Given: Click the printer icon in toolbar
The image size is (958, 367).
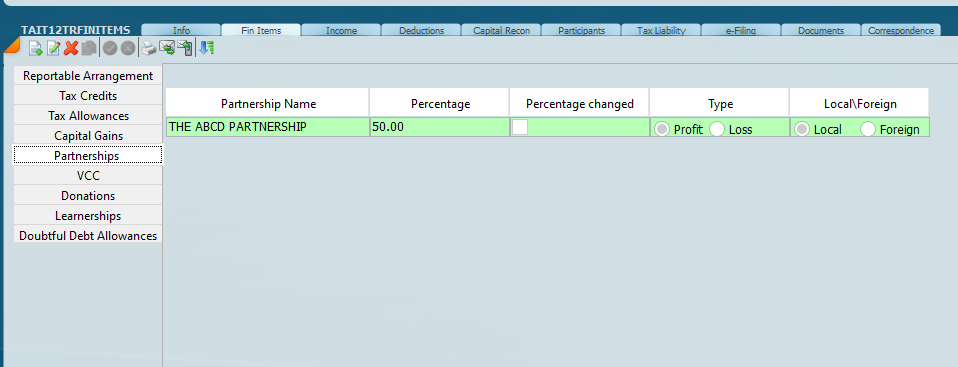Looking at the screenshot, I should coord(148,48).
